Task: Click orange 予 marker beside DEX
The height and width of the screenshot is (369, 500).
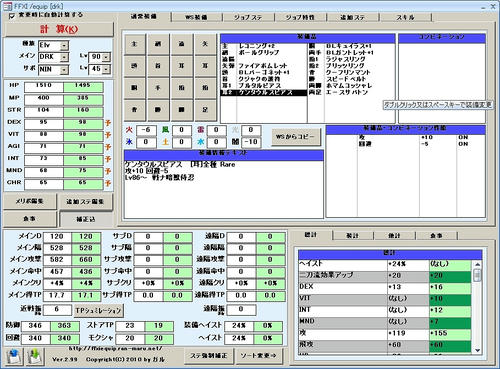Action: tap(108, 123)
